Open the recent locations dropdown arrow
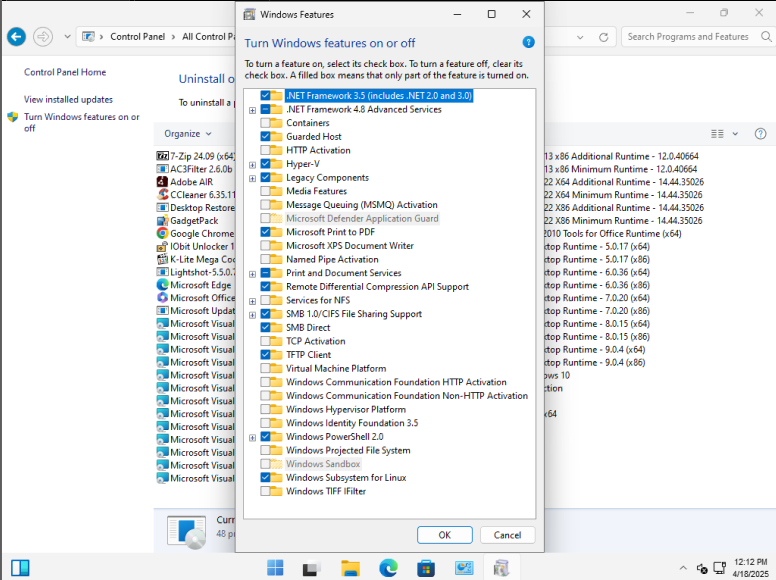This screenshot has width=776, height=580. click(x=67, y=37)
